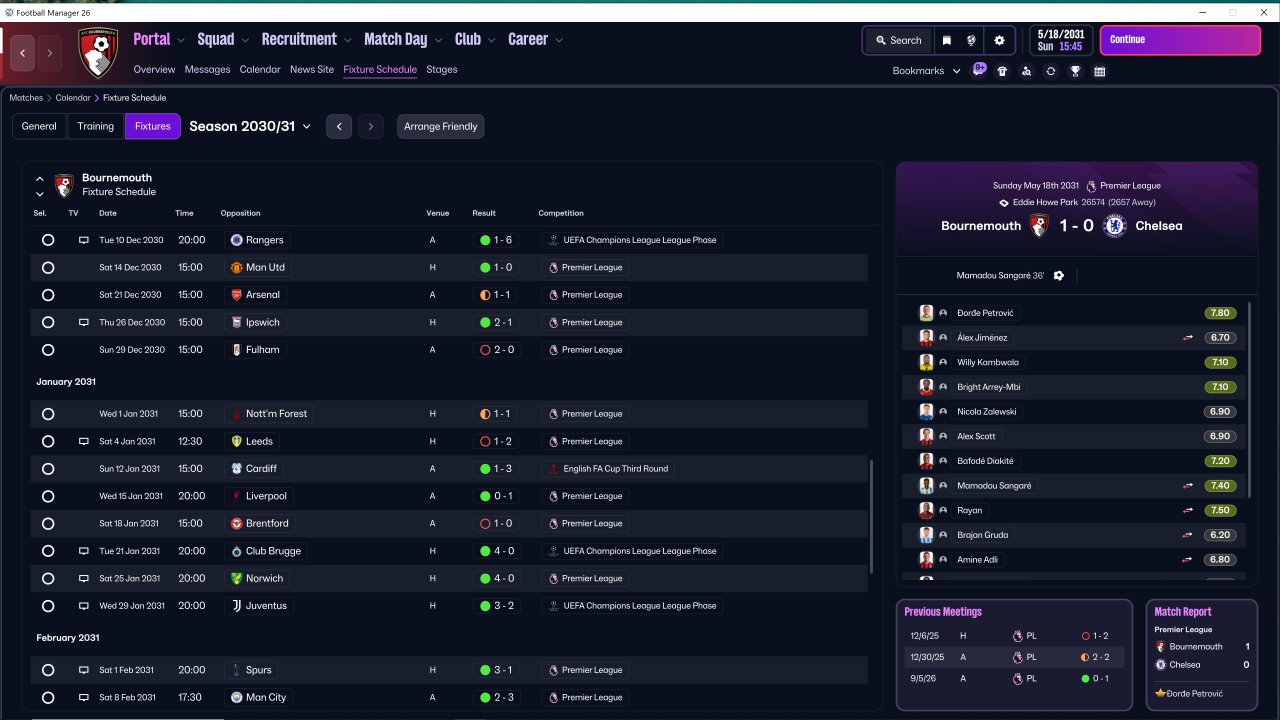Screen dimensions: 1280x720
Task: Click the substitution arrow icon on Álex Jiménez's row
Action: (1188, 338)
